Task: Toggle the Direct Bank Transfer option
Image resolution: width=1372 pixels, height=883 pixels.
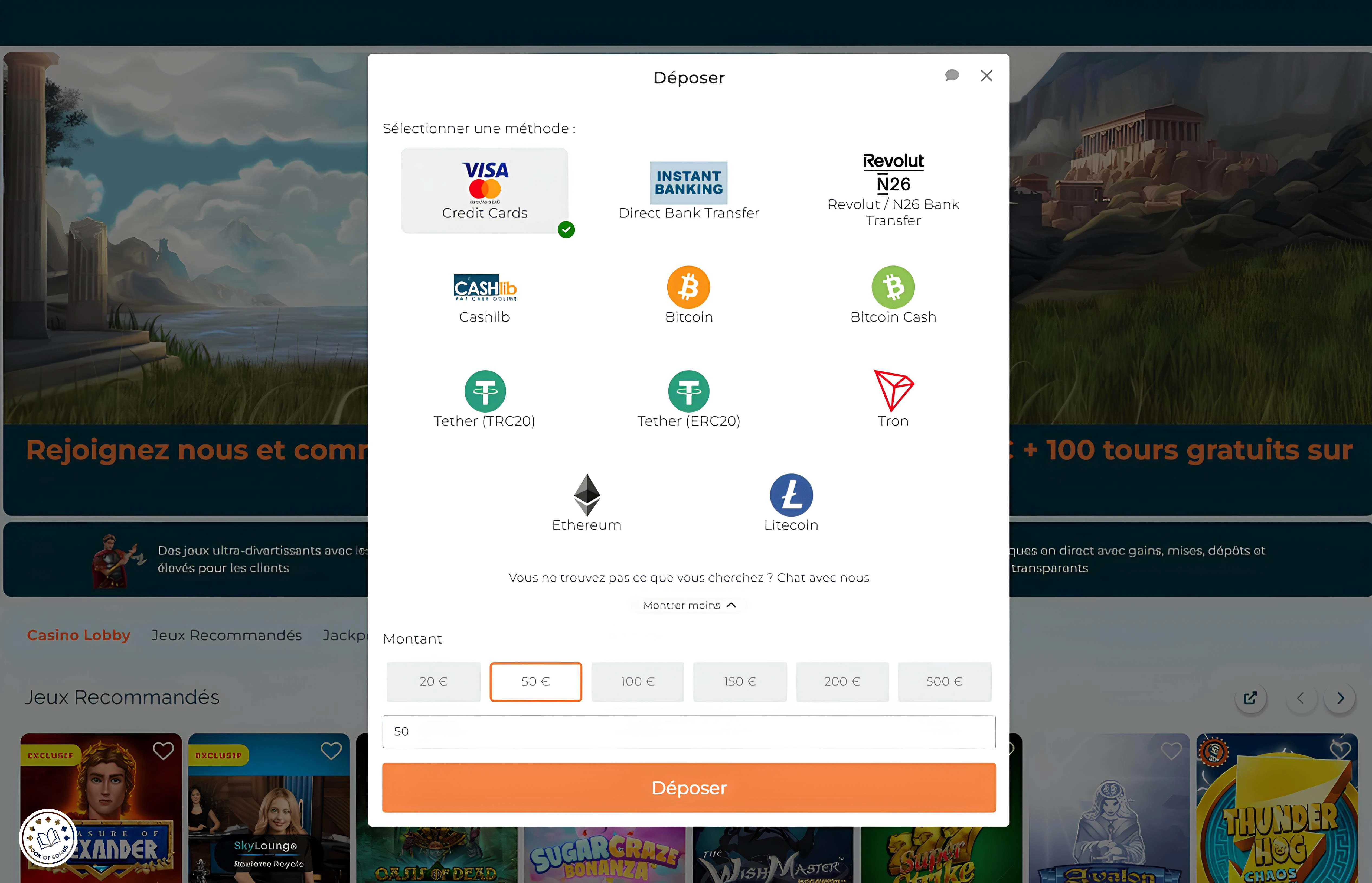Action: point(689,190)
